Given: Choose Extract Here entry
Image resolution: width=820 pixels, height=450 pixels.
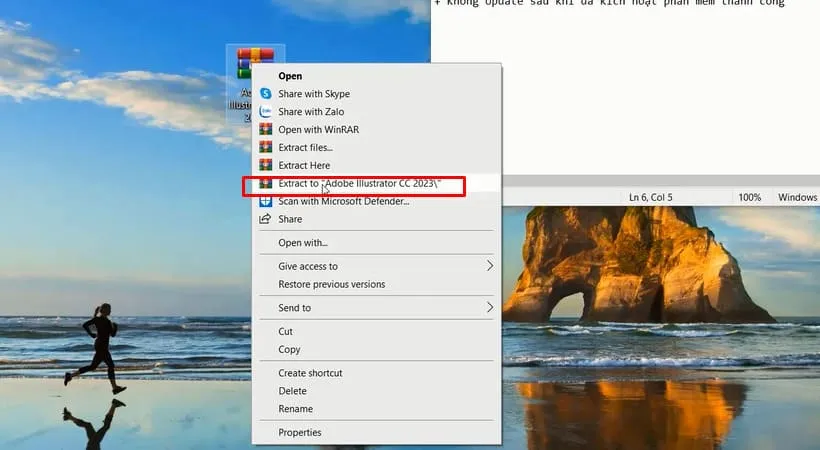Looking at the screenshot, I should (377, 165).
